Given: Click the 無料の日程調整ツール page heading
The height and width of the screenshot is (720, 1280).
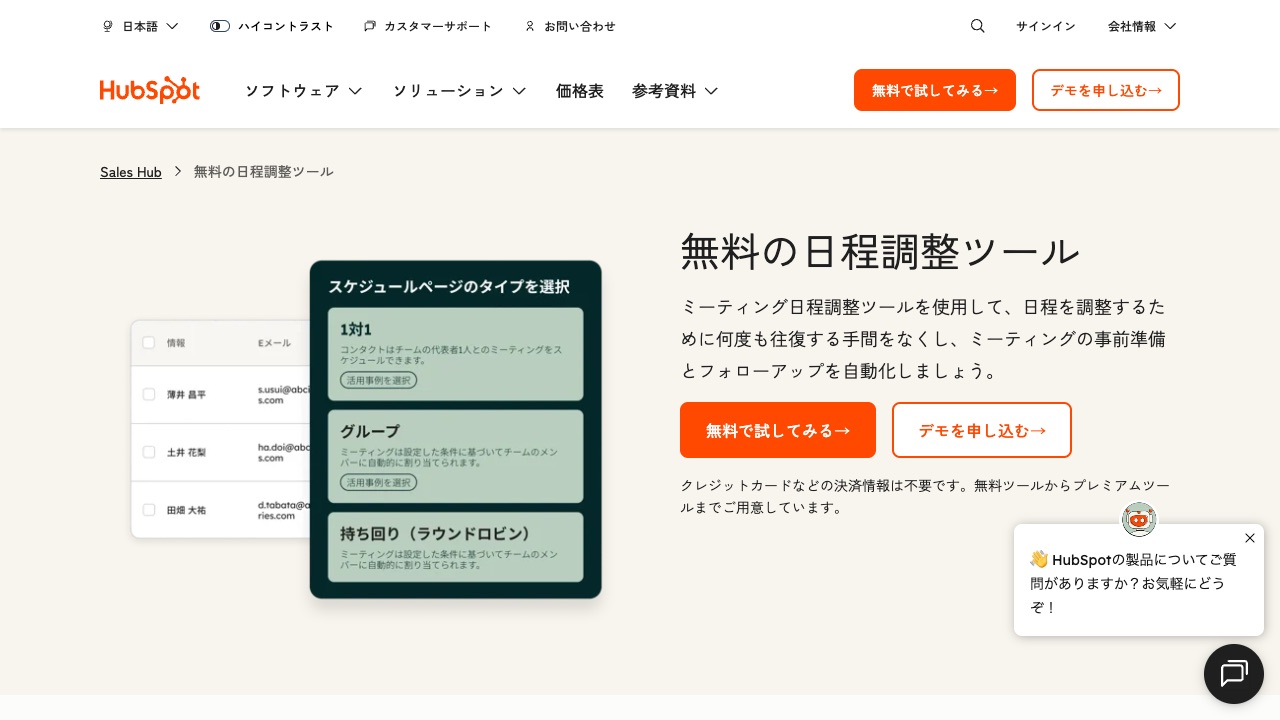Looking at the screenshot, I should [x=880, y=251].
